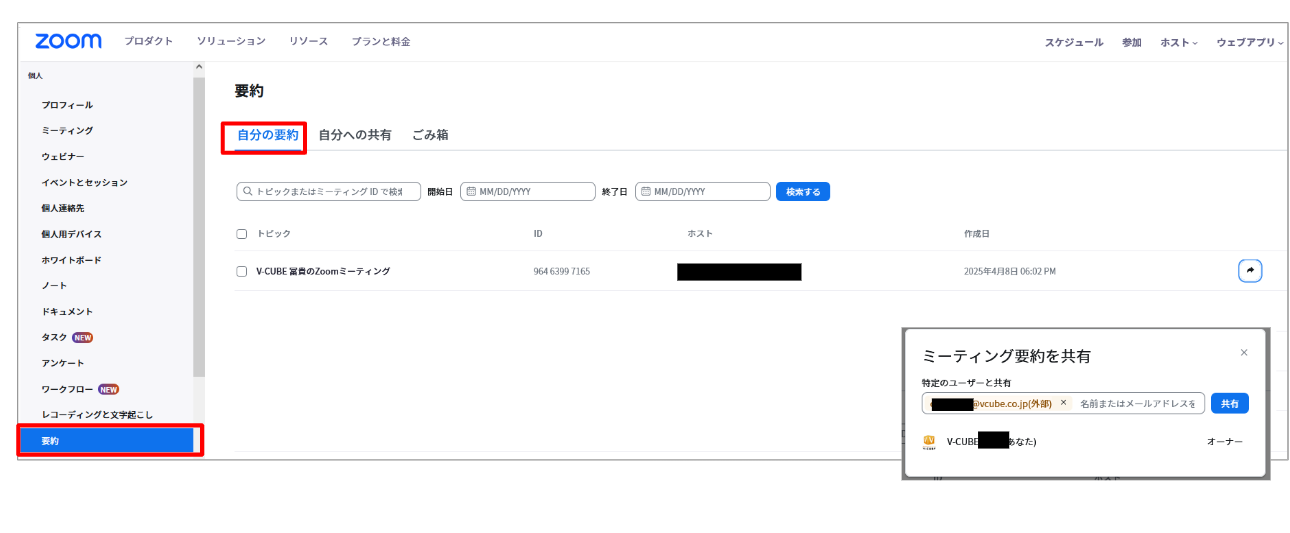Click the share arrow icon for the meeting
This screenshot has width=1290, height=533.
pos(1250,271)
